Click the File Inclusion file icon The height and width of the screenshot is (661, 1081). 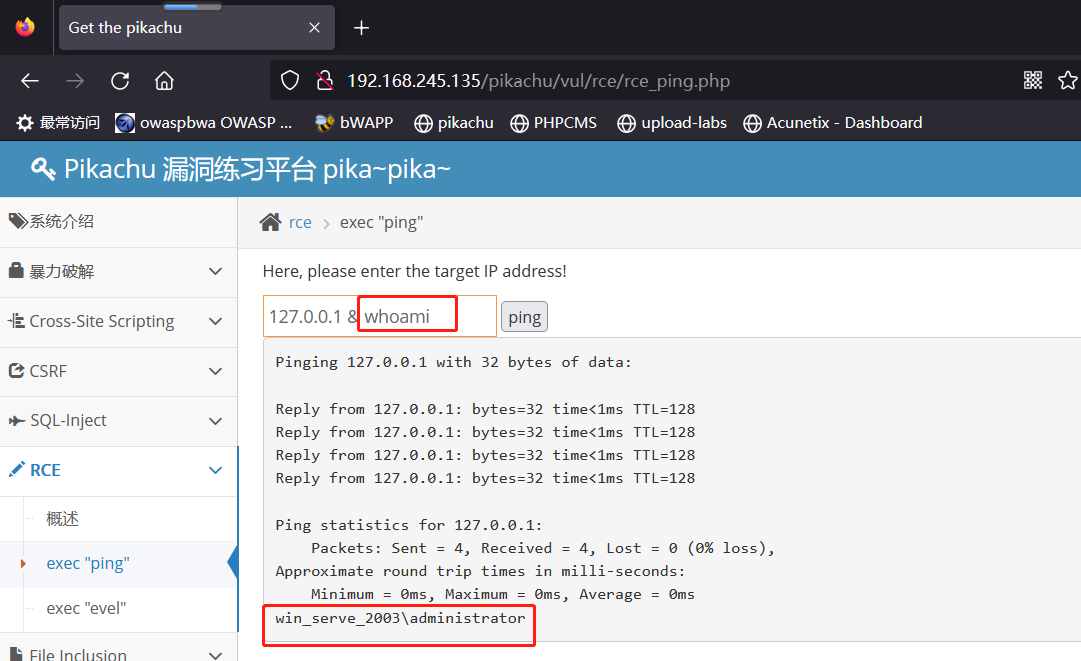16,654
